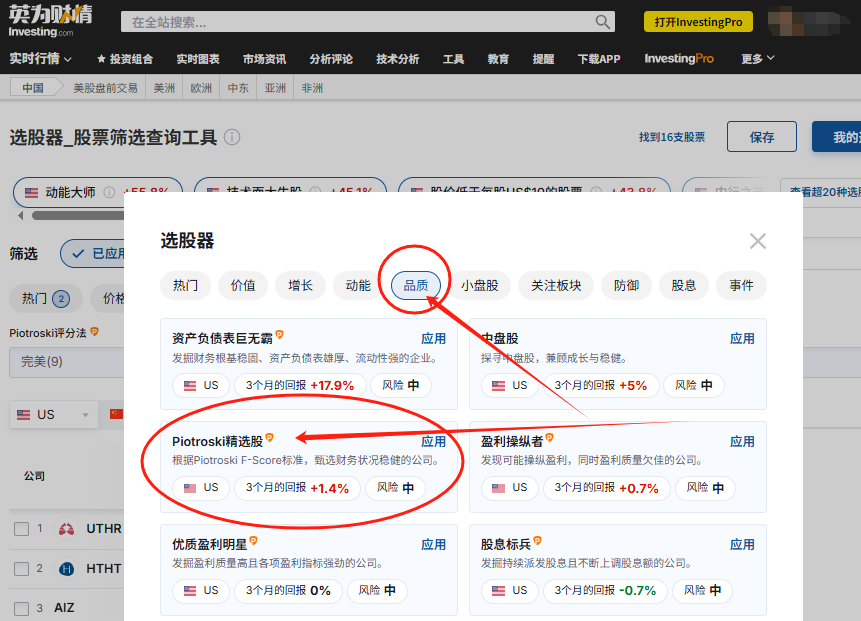
Task: Click Pro badge next to 盈利操纵者
Action: click(x=550, y=438)
